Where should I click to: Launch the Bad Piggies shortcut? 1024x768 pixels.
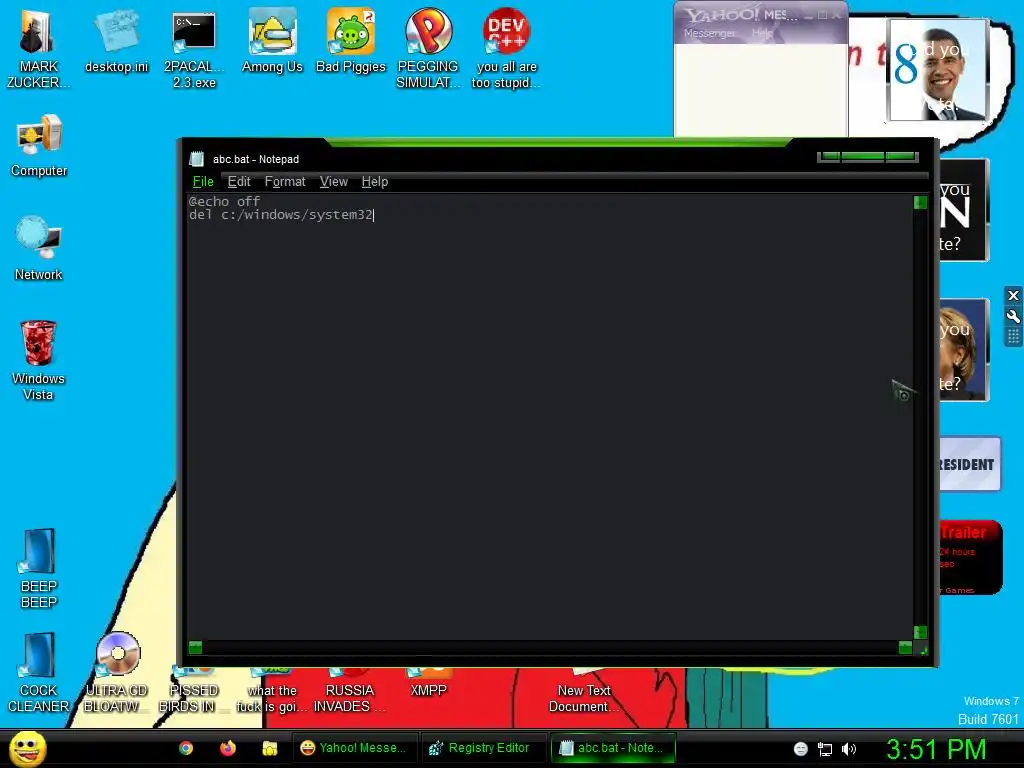(x=351, y=40)
